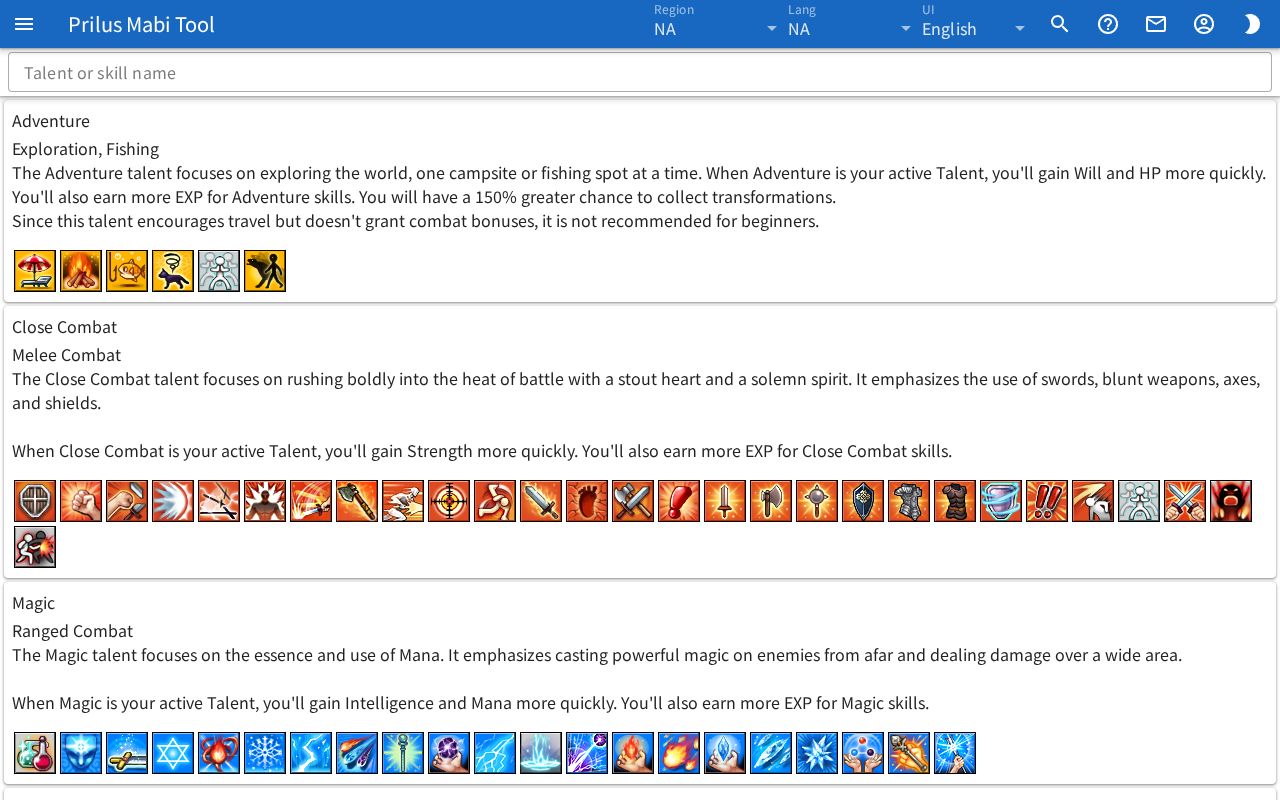Select the beach umbrella rest skill icon

pos(35,271)
